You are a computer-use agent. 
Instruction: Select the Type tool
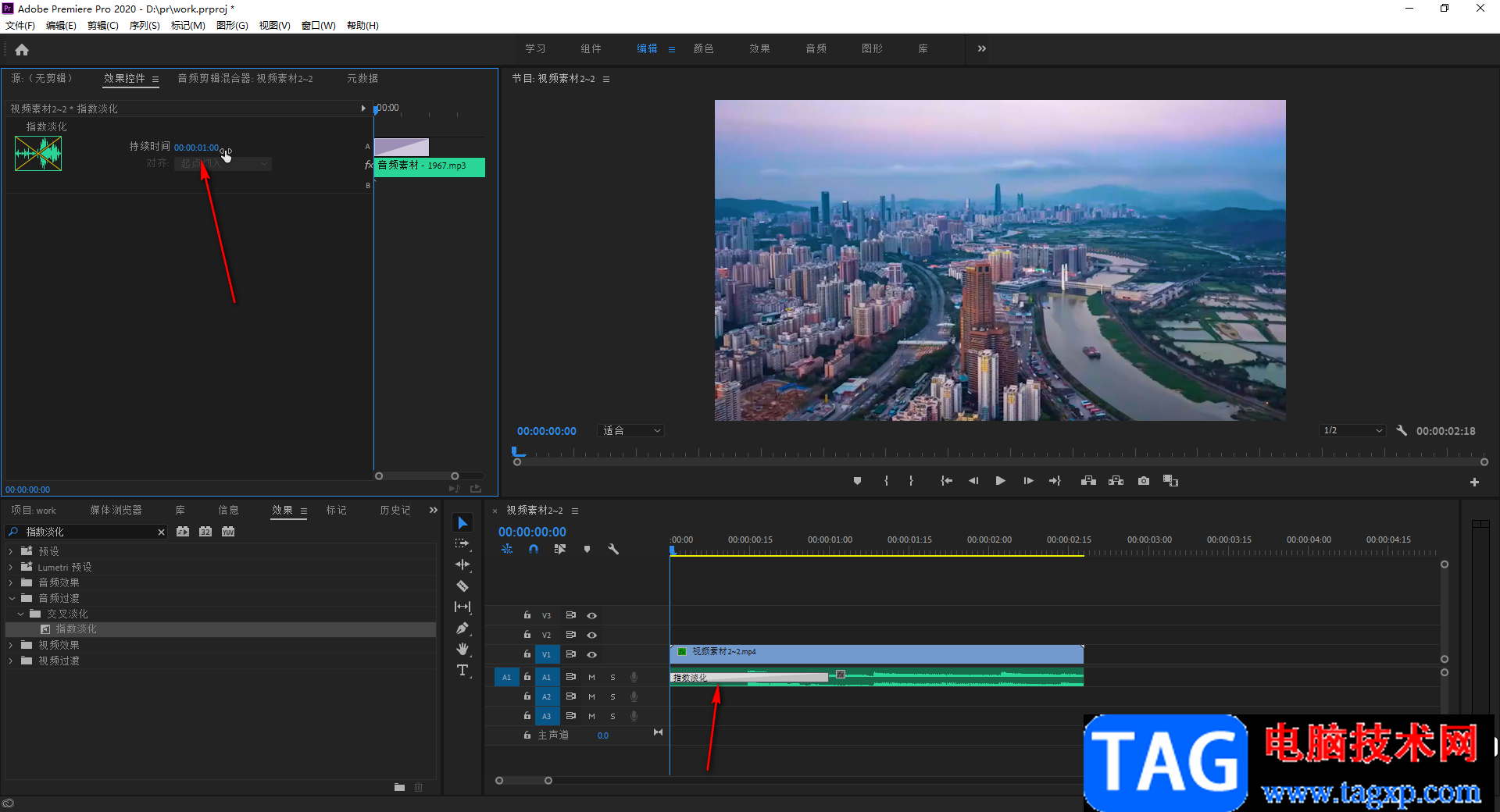coord(462,670)
